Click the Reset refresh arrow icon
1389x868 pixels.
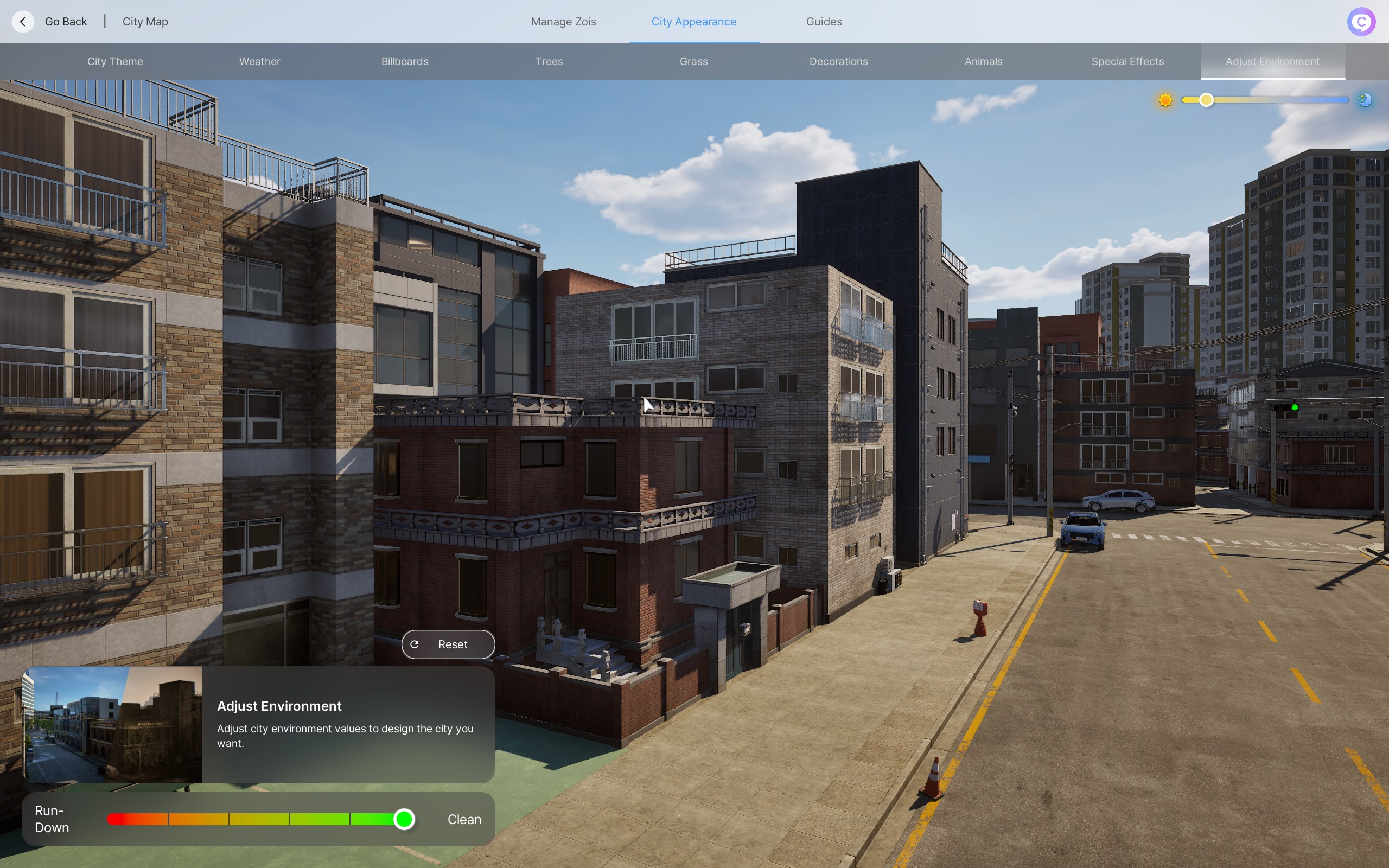(415, 644)
